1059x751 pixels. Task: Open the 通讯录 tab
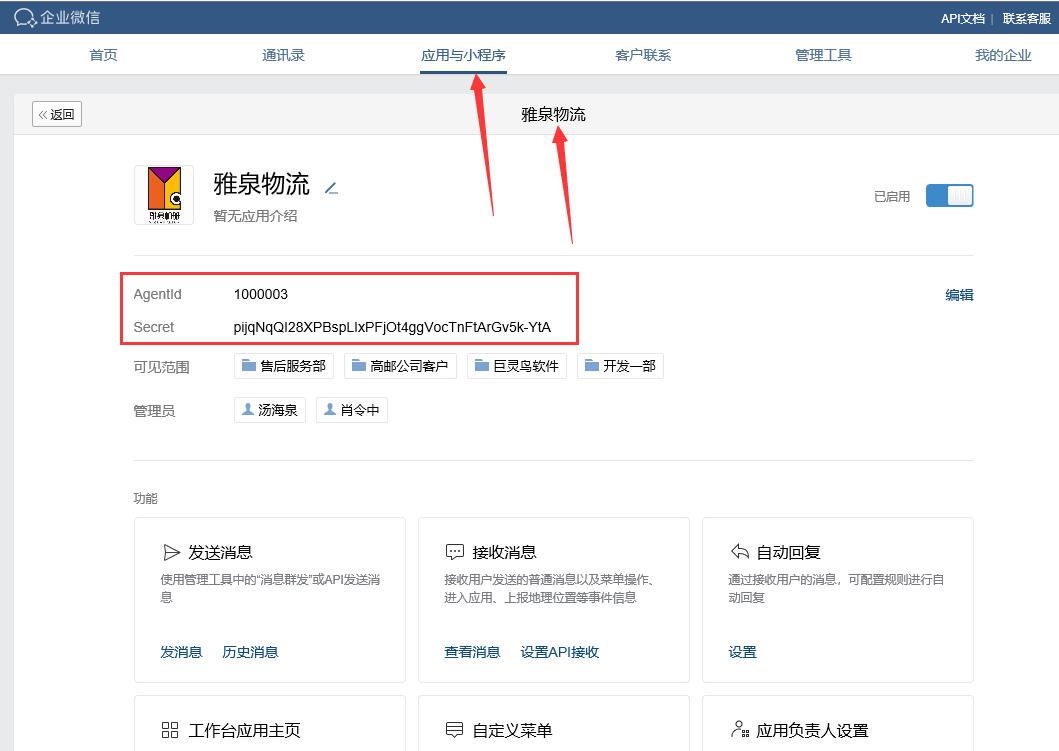283,55
